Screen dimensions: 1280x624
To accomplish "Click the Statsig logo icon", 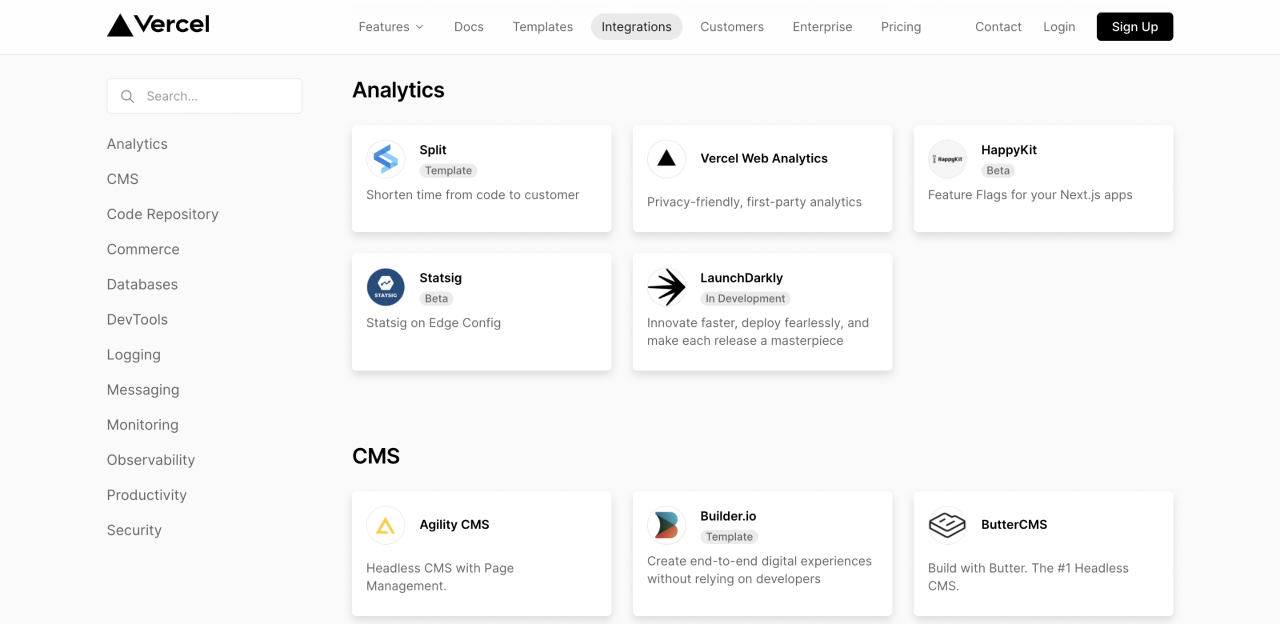I will [386, 287].
